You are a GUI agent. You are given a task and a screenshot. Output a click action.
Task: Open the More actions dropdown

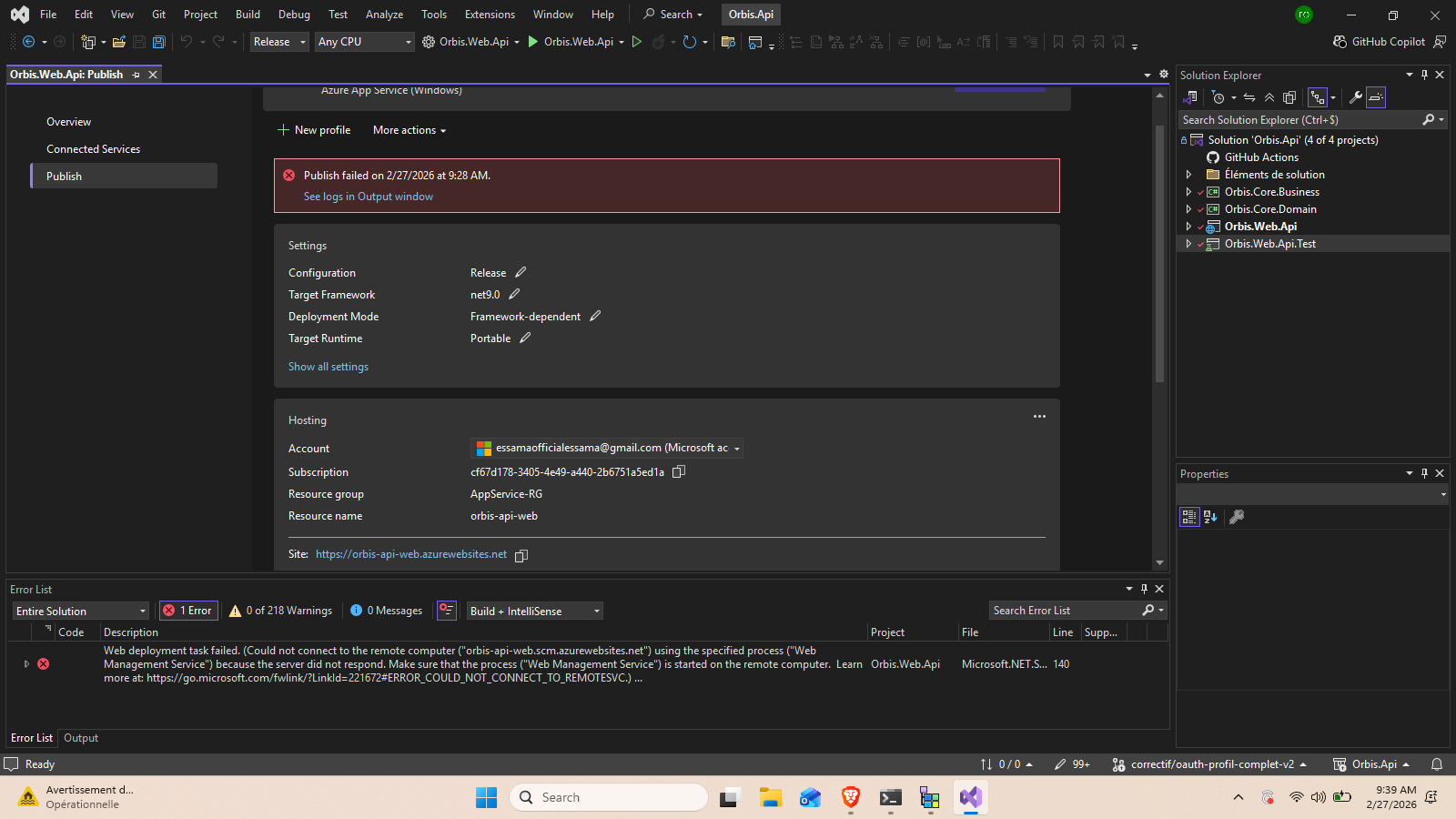pos(409,130)
